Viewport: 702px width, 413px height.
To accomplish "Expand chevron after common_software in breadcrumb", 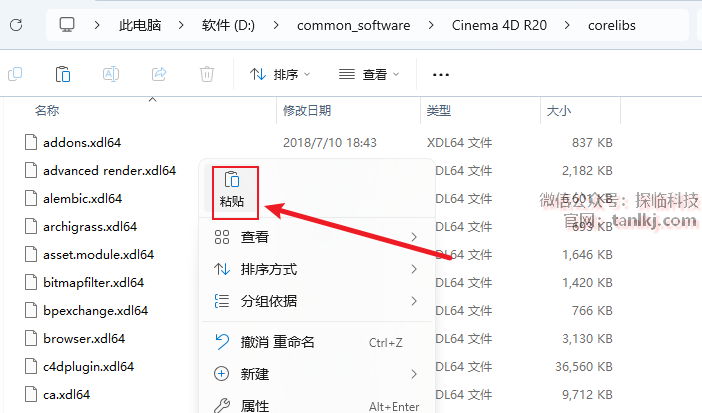I will 431,25.
